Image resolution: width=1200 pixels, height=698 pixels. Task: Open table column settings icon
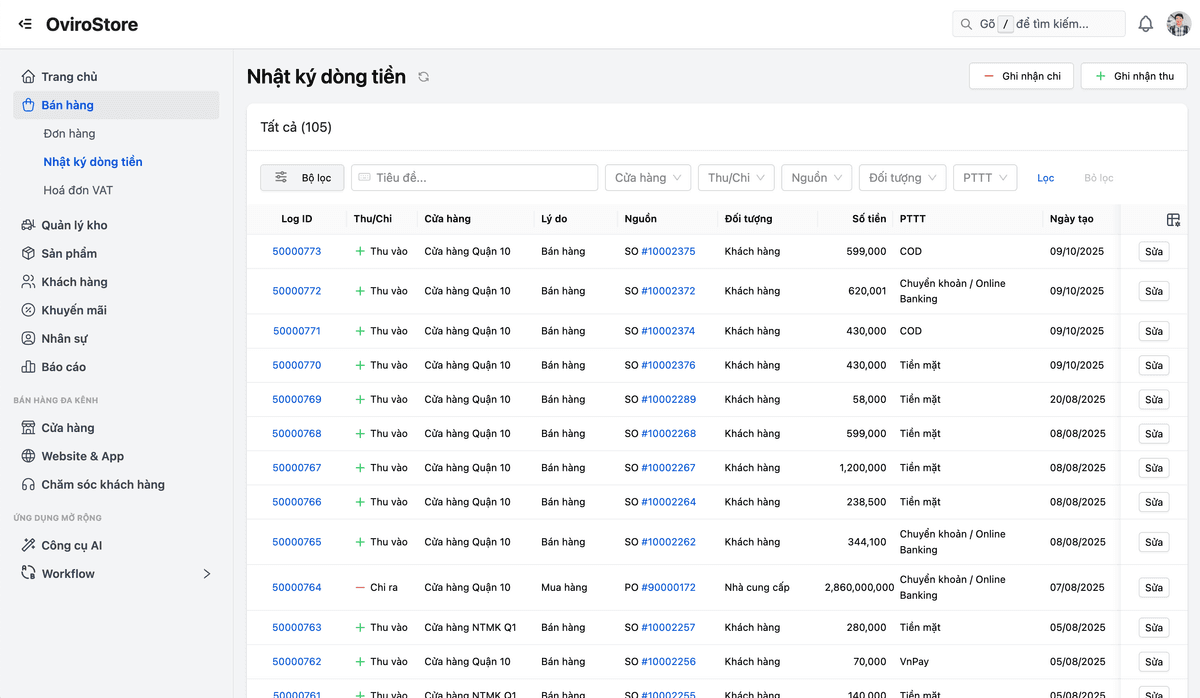(x=1173, y=220)
